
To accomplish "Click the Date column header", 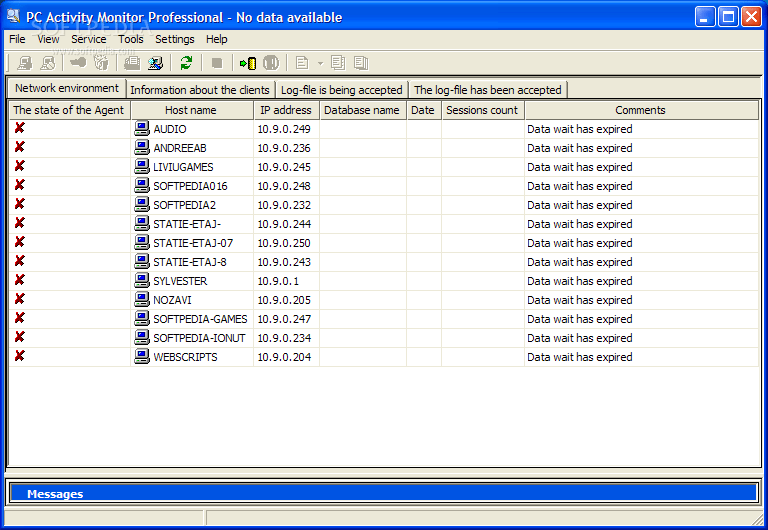I will click(423, 110).
